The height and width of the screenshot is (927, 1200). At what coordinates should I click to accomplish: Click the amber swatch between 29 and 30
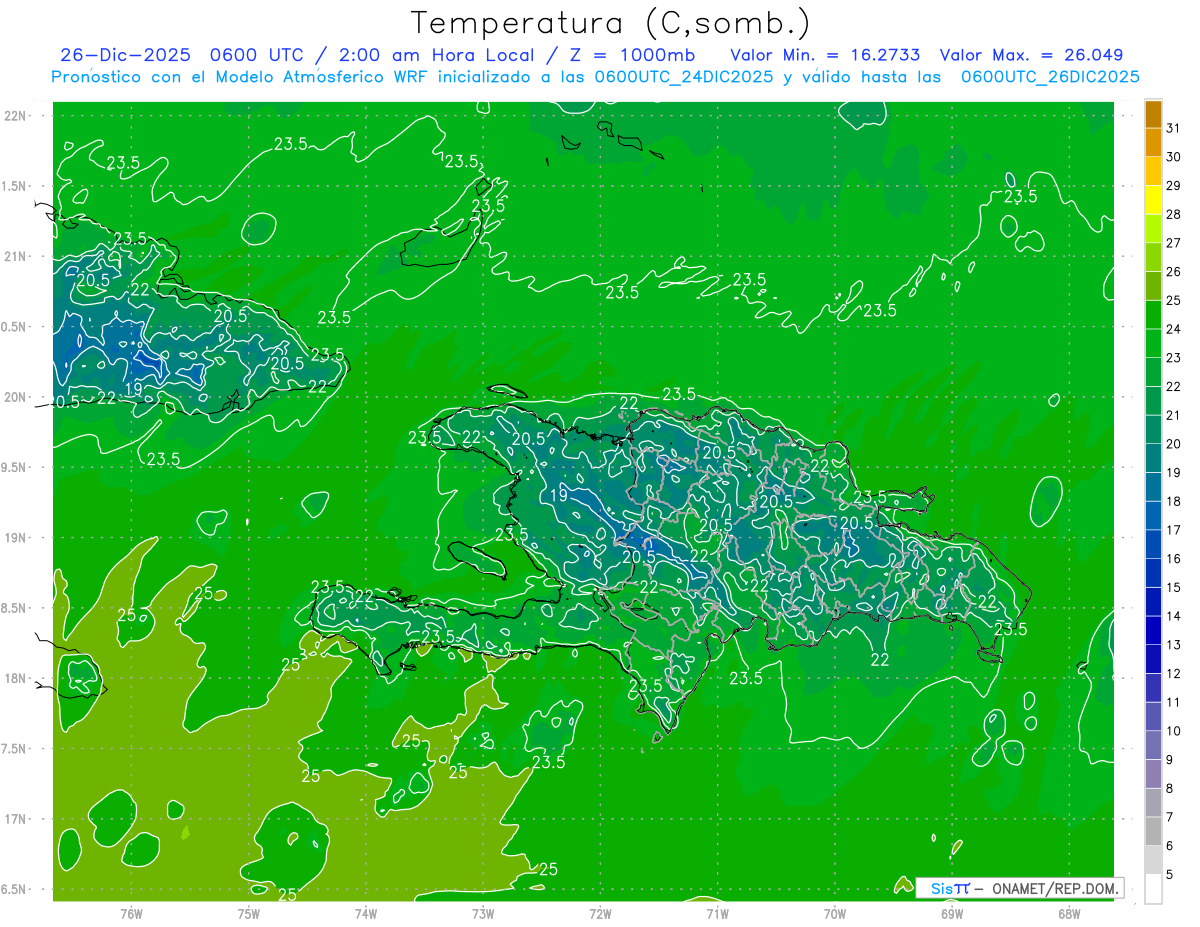click(x=1153, y=171)
